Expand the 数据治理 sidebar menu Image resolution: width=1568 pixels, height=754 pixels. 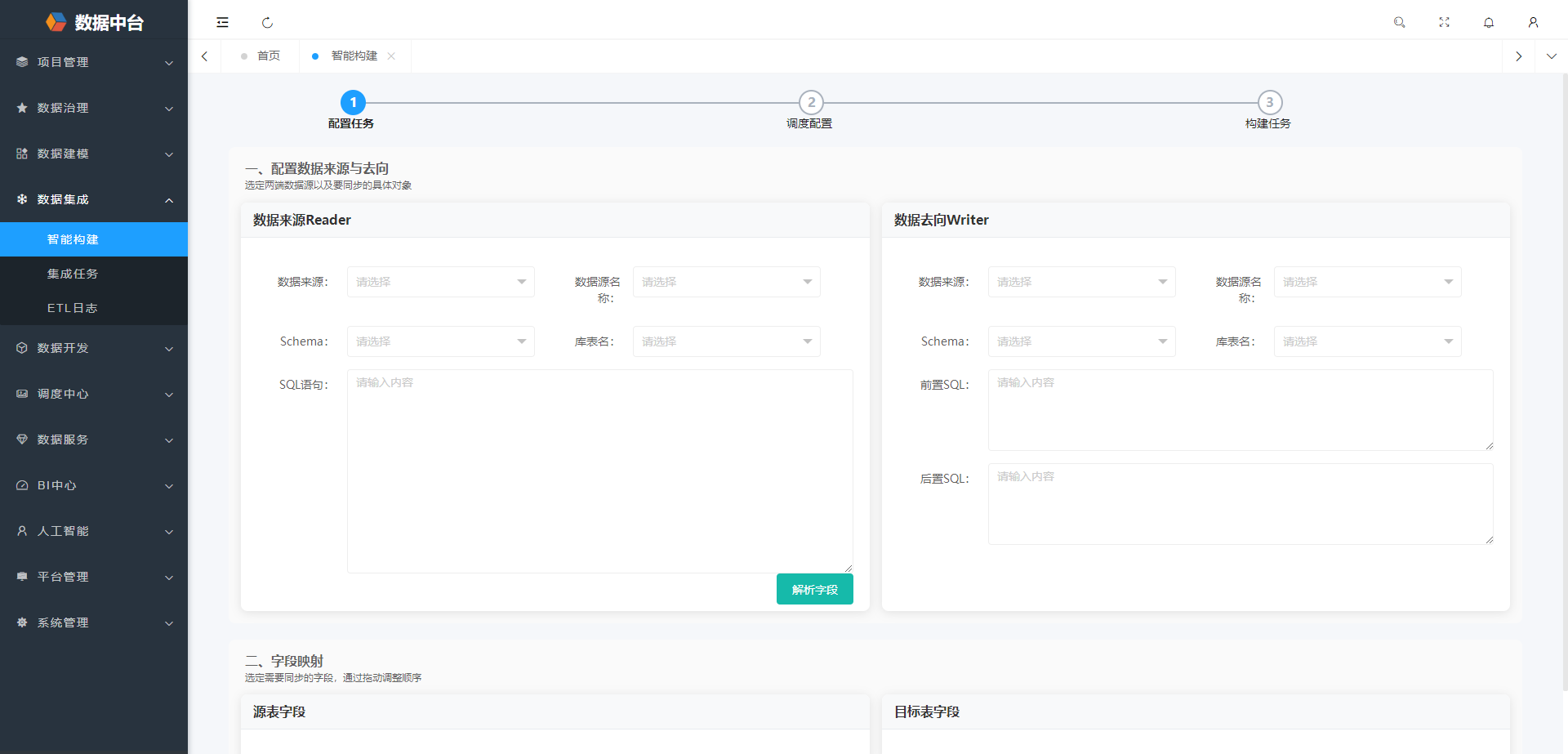(94, 108)
